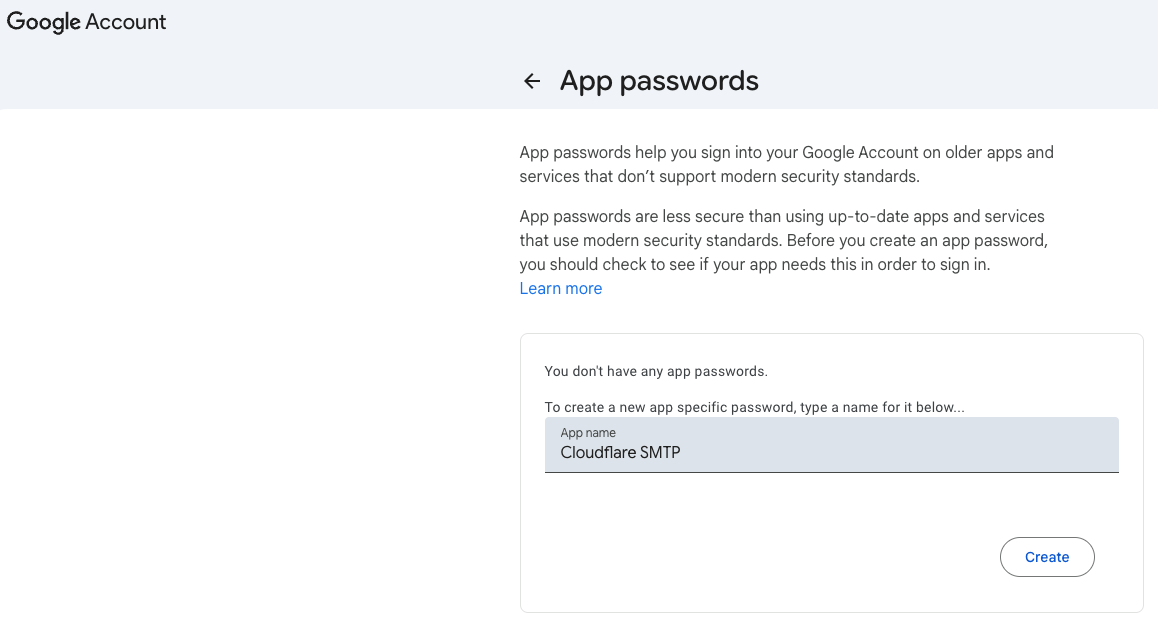1158x629 pixels.
Task: Click blank white area left of the description
Action: point(250,350)
